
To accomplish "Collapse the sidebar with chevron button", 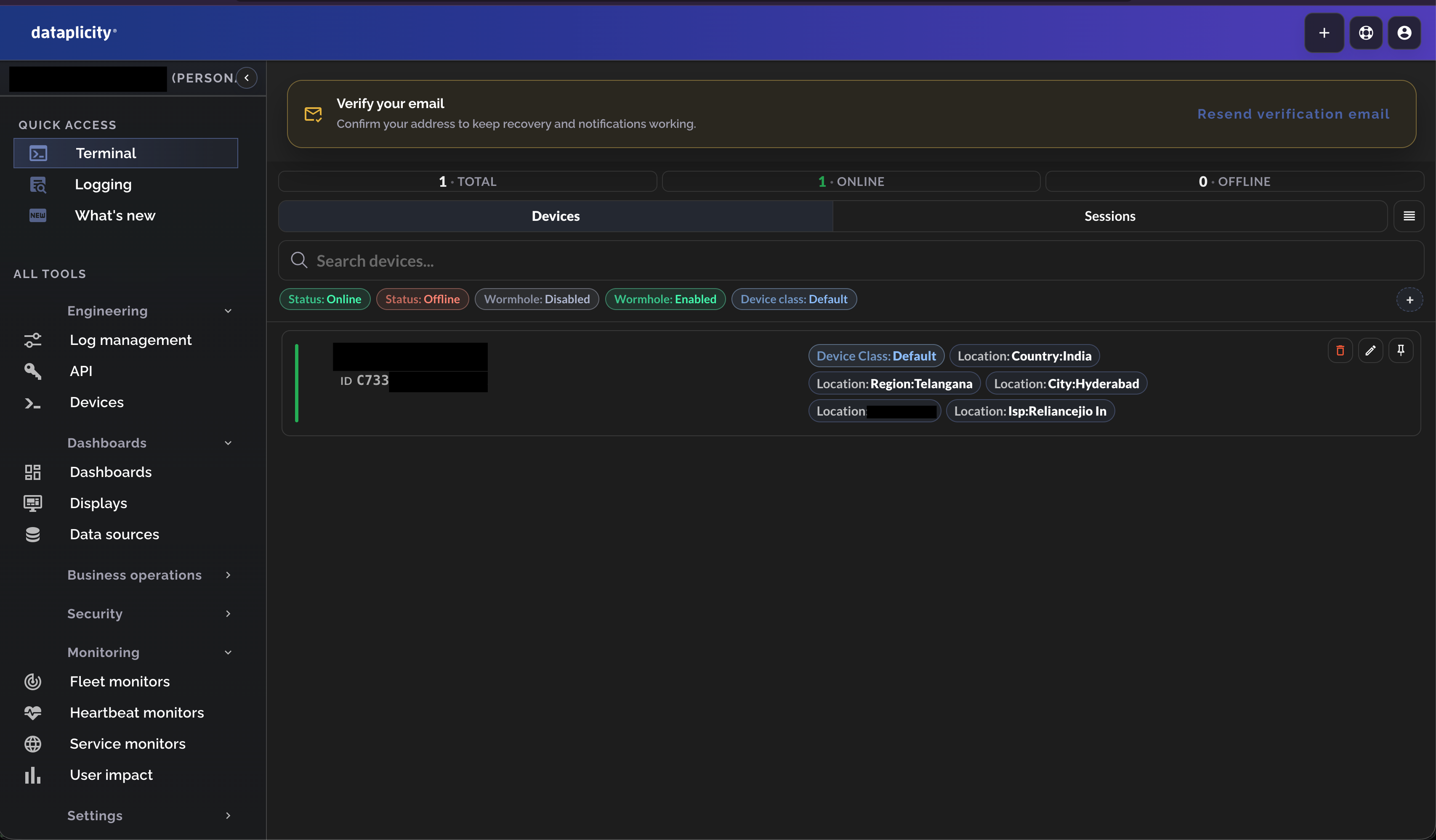I will pos(247,78).
